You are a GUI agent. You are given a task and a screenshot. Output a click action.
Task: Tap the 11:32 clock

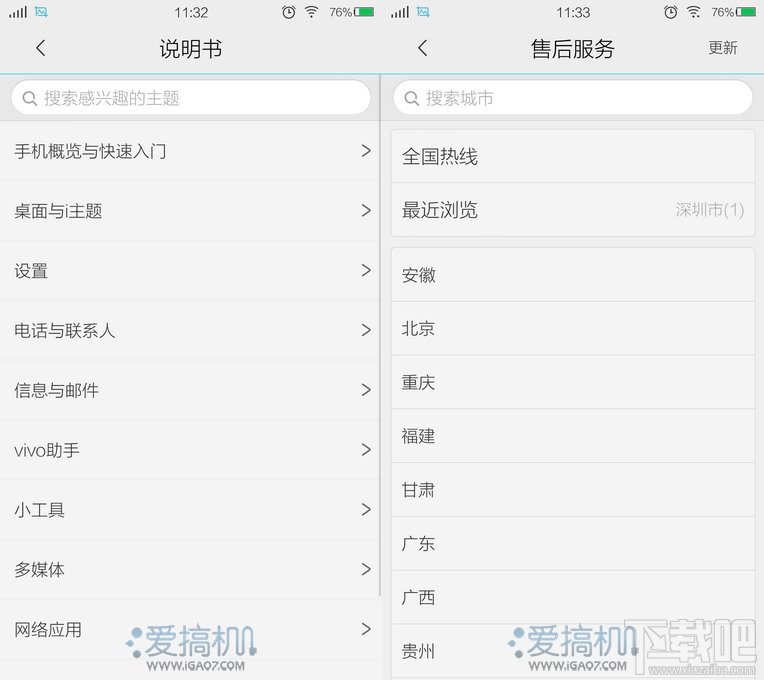tap(191, 12)
